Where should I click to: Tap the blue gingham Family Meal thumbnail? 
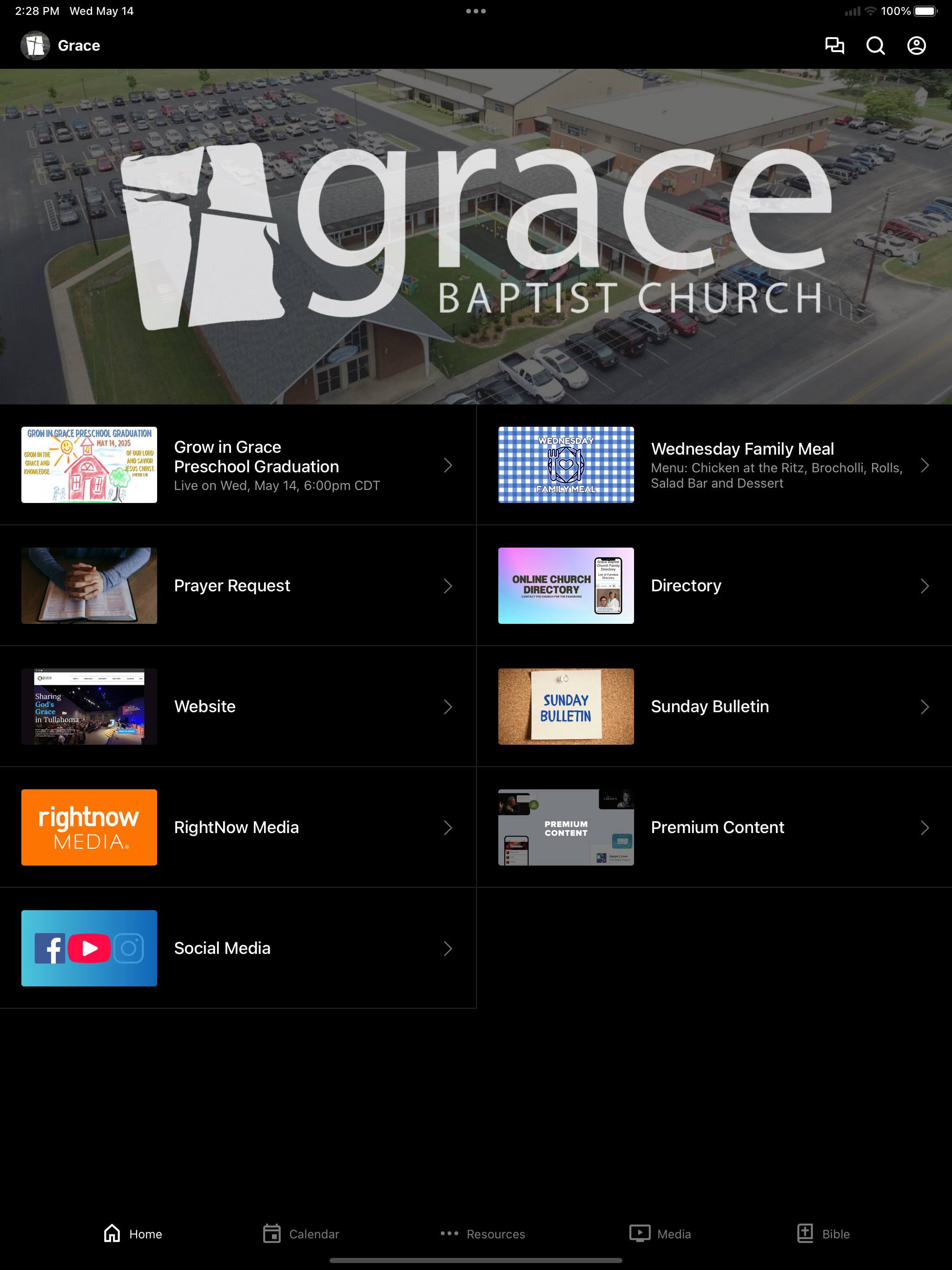click(566, 464)
